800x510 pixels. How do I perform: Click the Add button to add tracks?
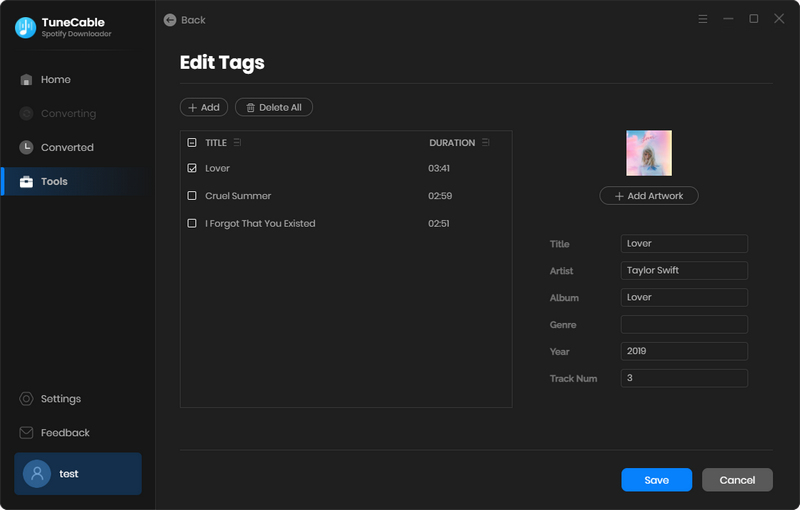(204, 107)
